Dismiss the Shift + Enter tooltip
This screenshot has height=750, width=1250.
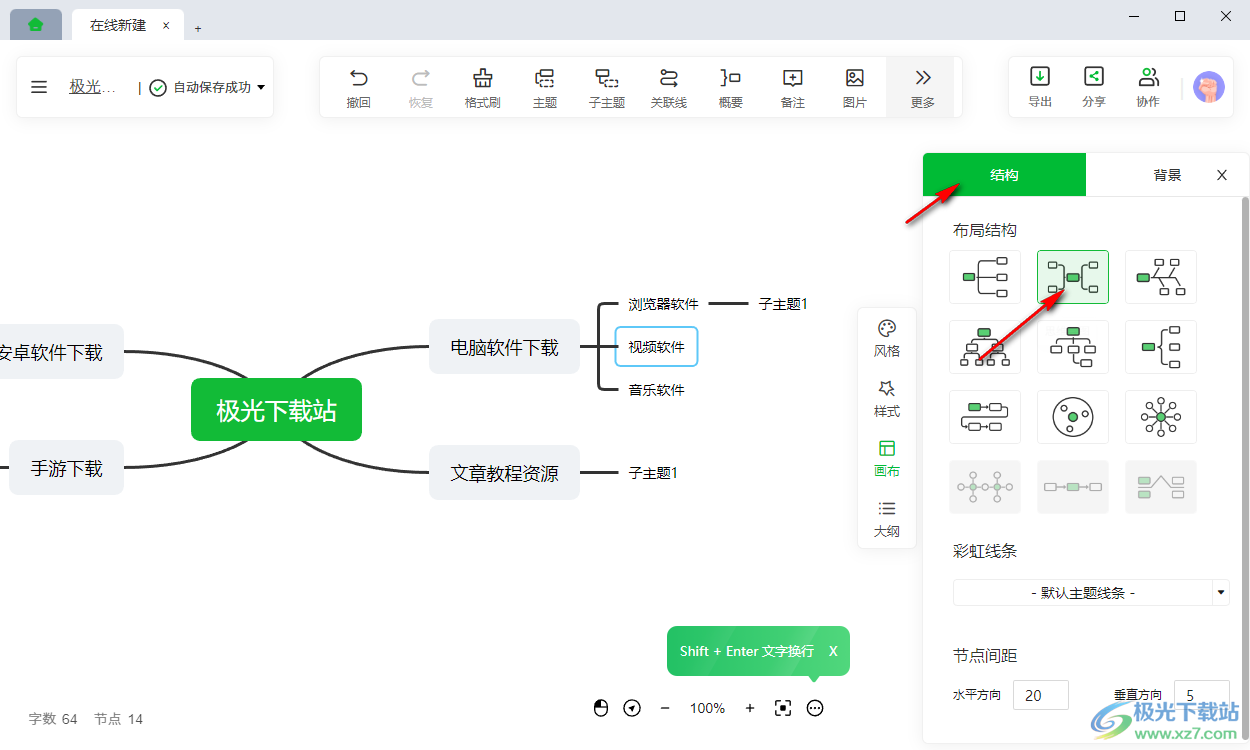[x=833, y=651]
